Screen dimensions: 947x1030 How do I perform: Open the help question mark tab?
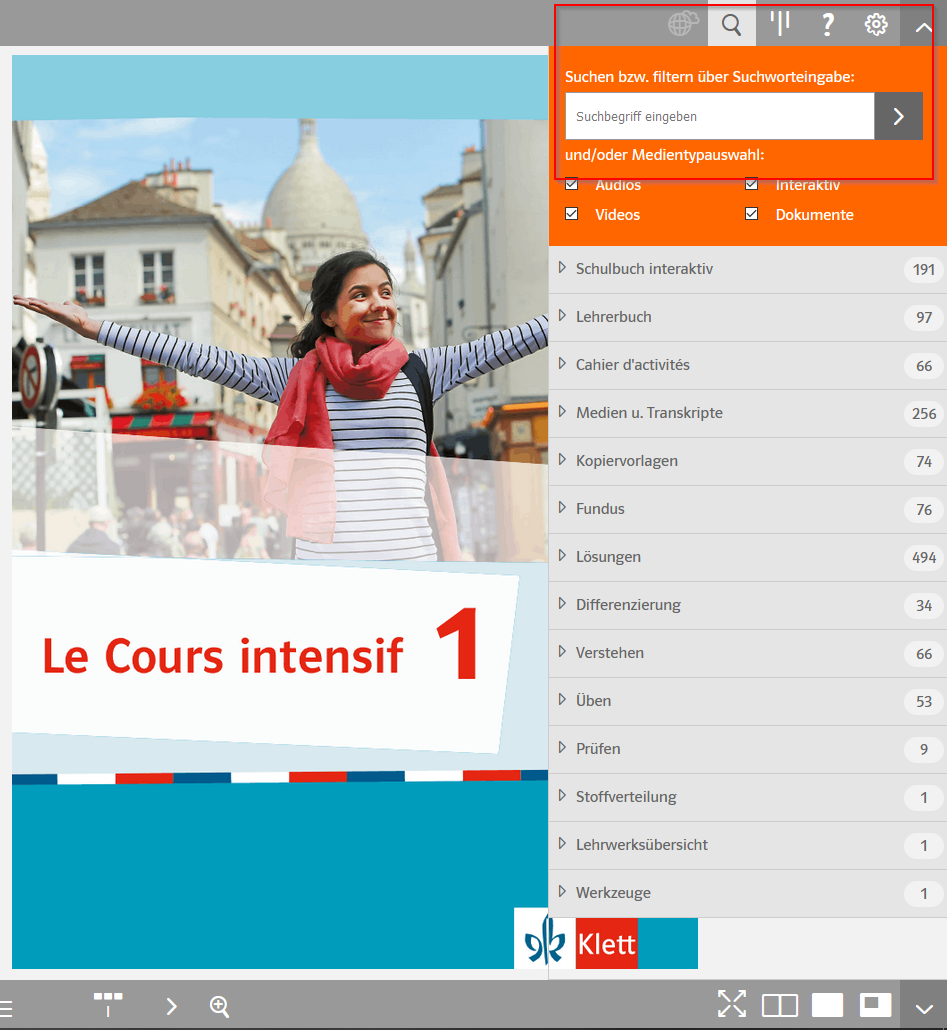point(827,24)
